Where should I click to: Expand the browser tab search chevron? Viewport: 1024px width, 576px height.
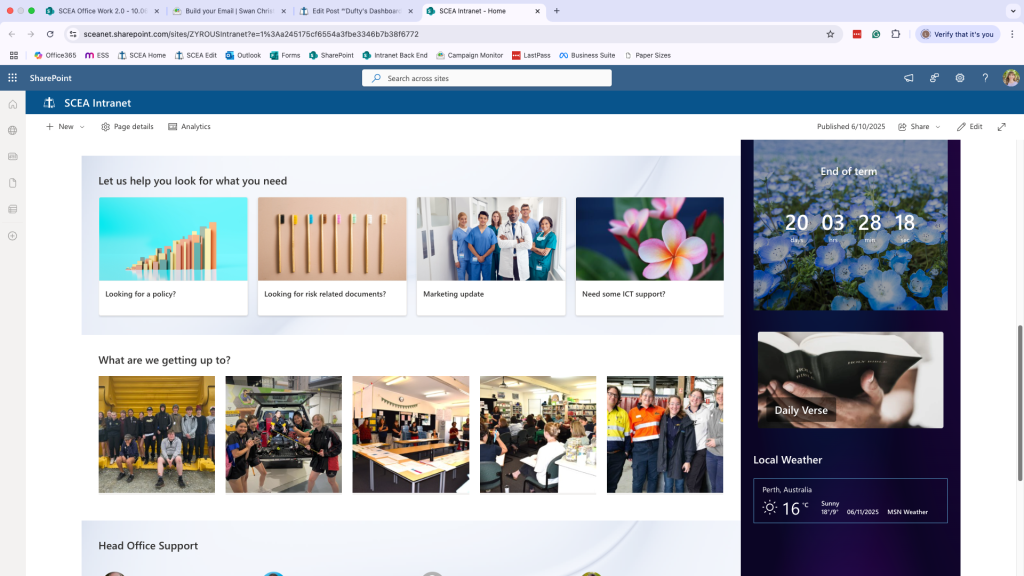[1012, 11]
